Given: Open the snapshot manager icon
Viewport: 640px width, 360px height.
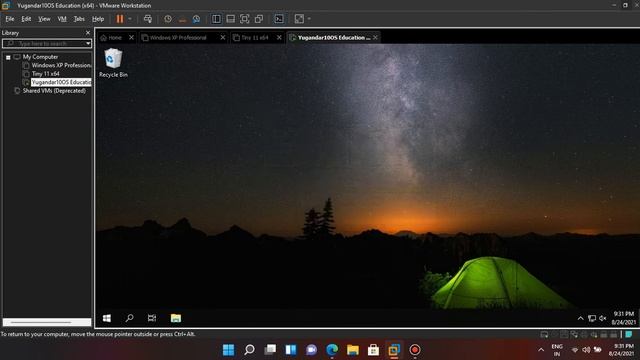Looking at the screenshot, I should (196, 19).
